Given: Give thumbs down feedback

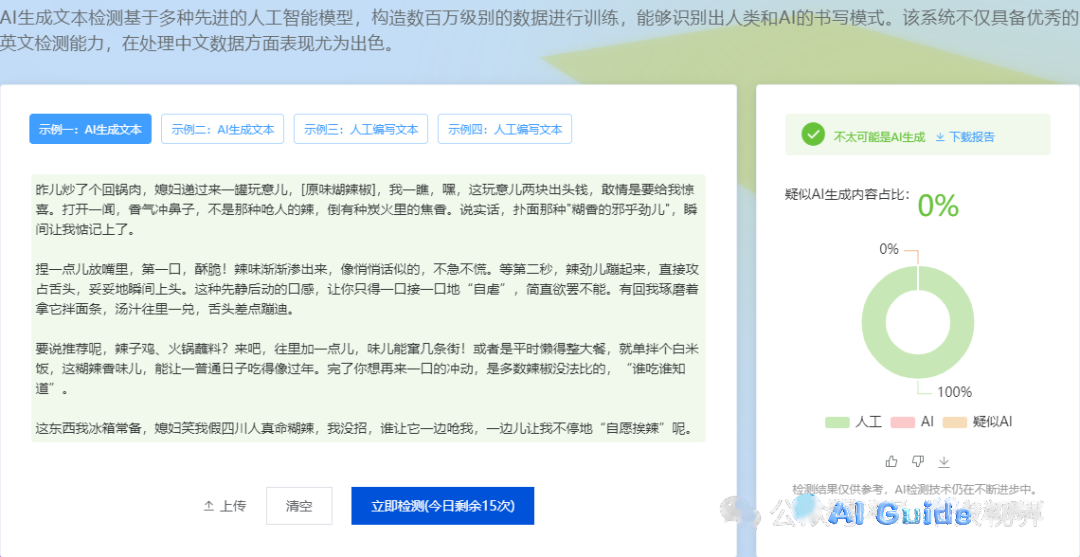Looking at the screenshot, I should pos(917,461).
